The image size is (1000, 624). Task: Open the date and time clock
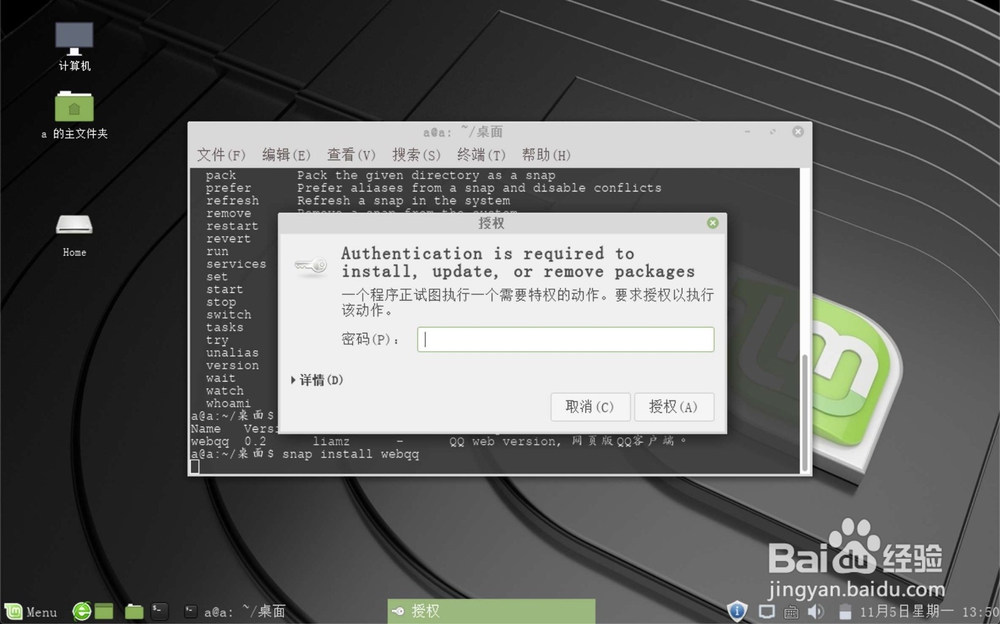click(929, 611)
